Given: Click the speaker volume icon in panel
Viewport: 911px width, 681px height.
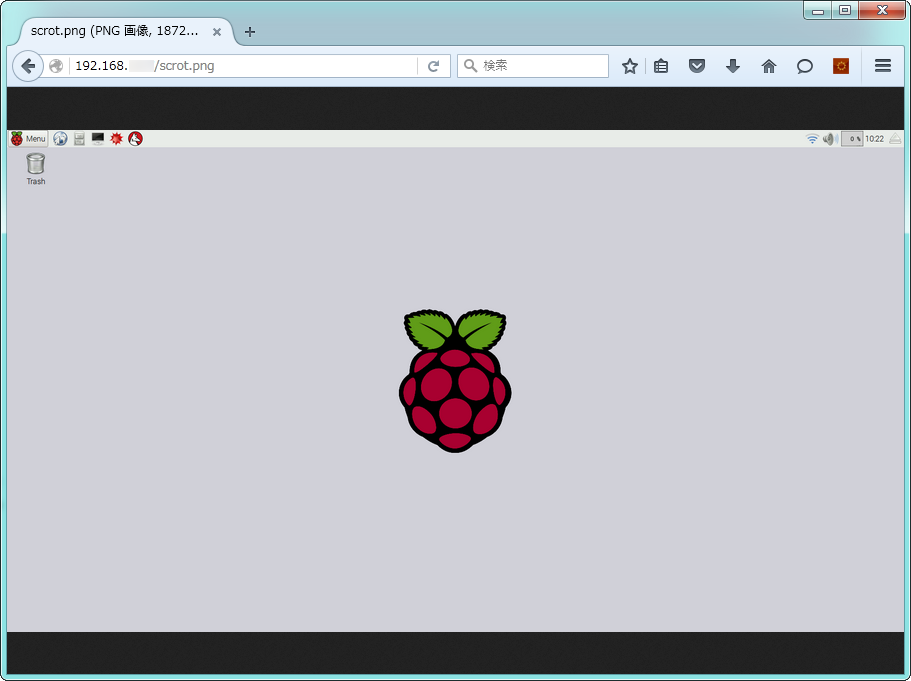Looking at the screenshot, I should point(829,138).
